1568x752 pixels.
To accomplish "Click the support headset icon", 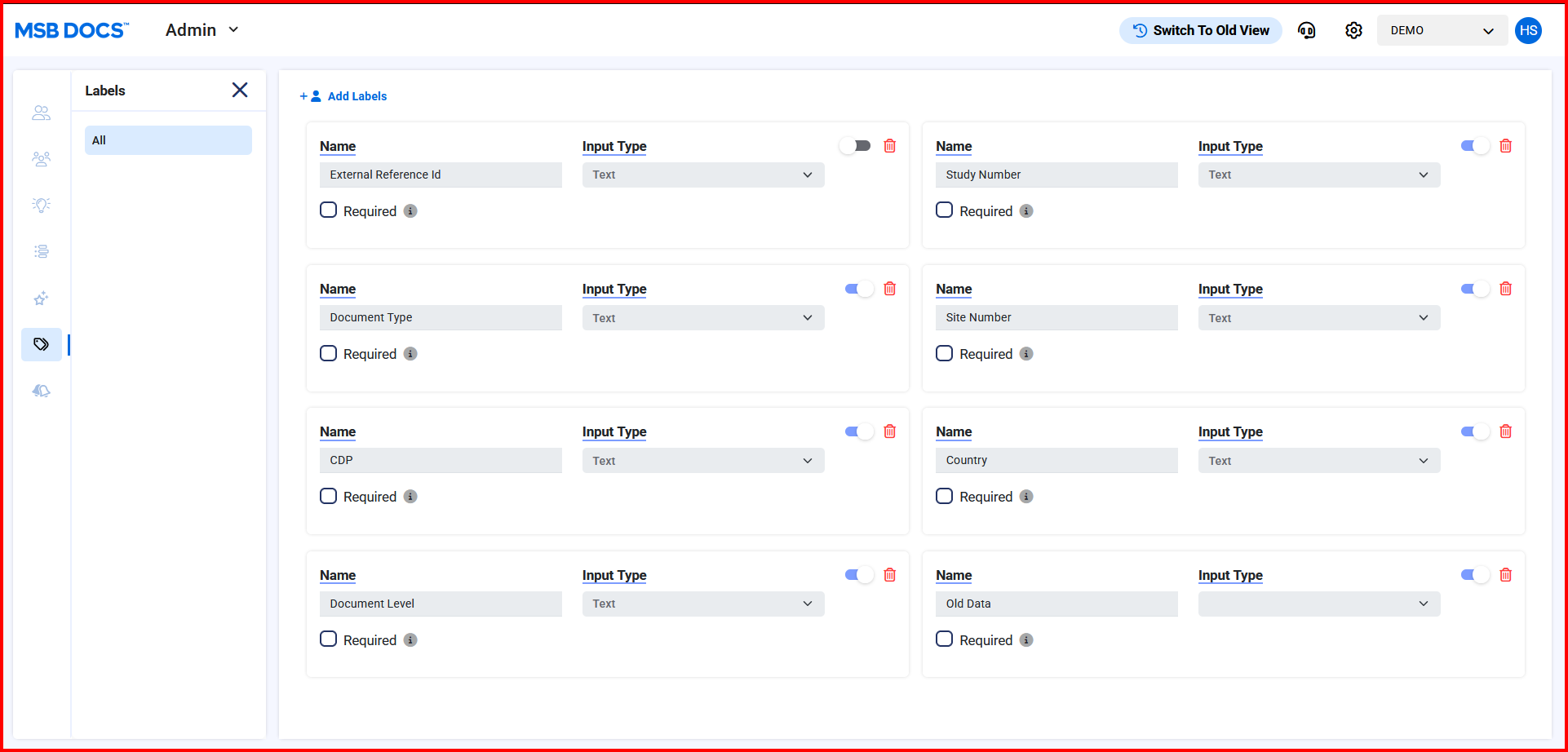I will point(1306,30).
